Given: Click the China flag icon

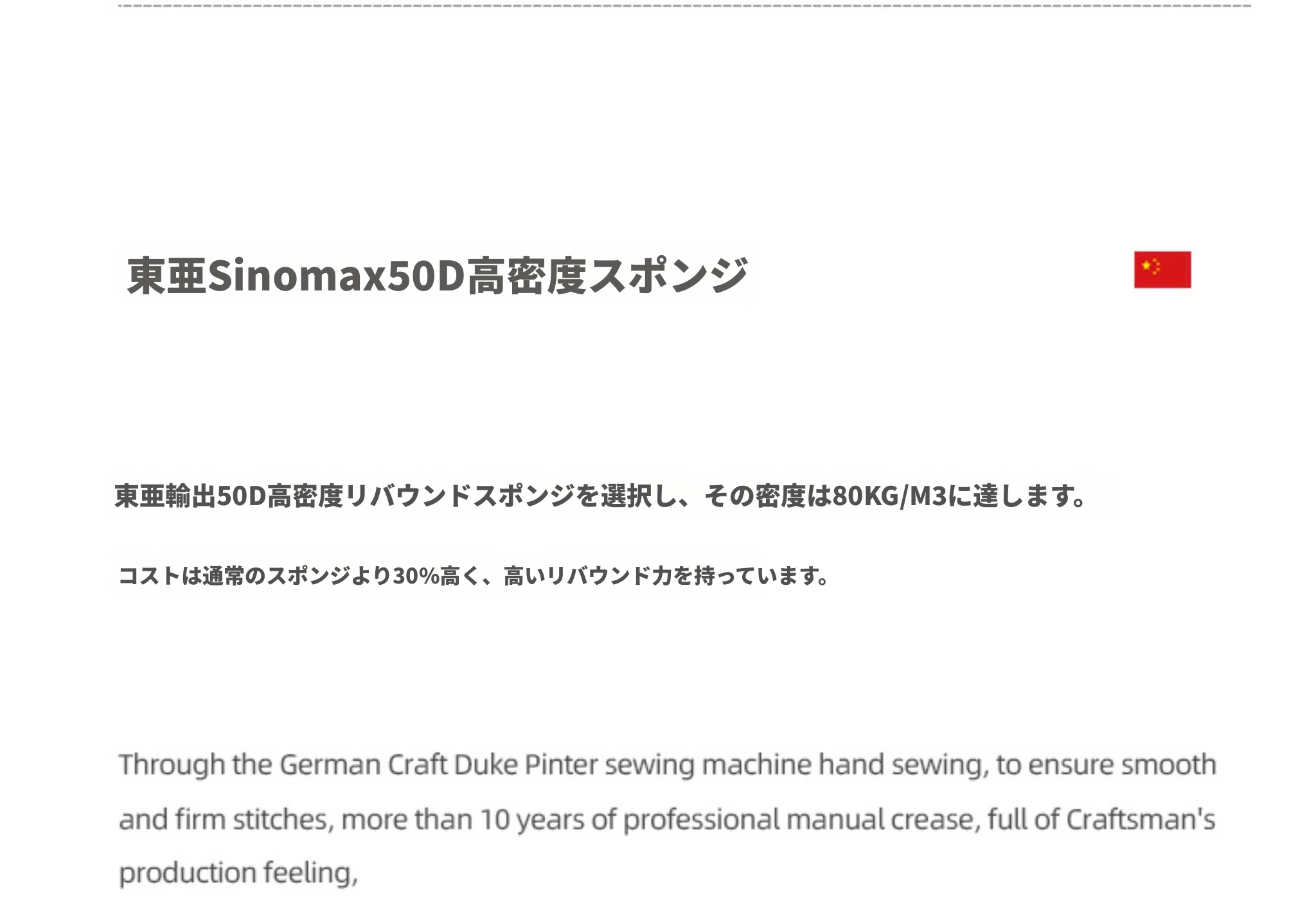Looking at the screenshot, I should pos(1162,270).
